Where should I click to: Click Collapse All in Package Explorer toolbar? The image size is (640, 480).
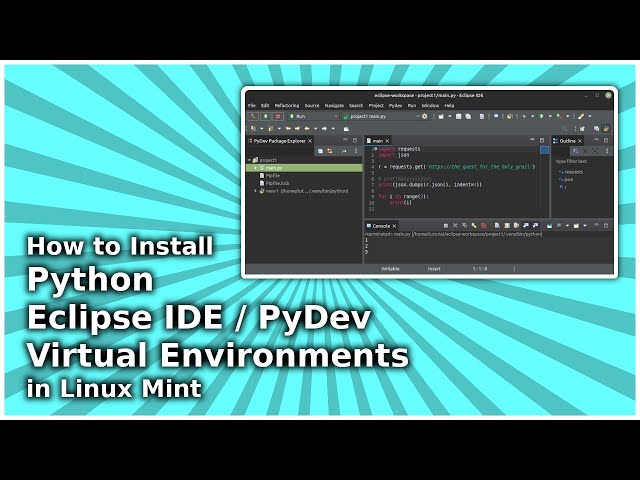(320, 151)
